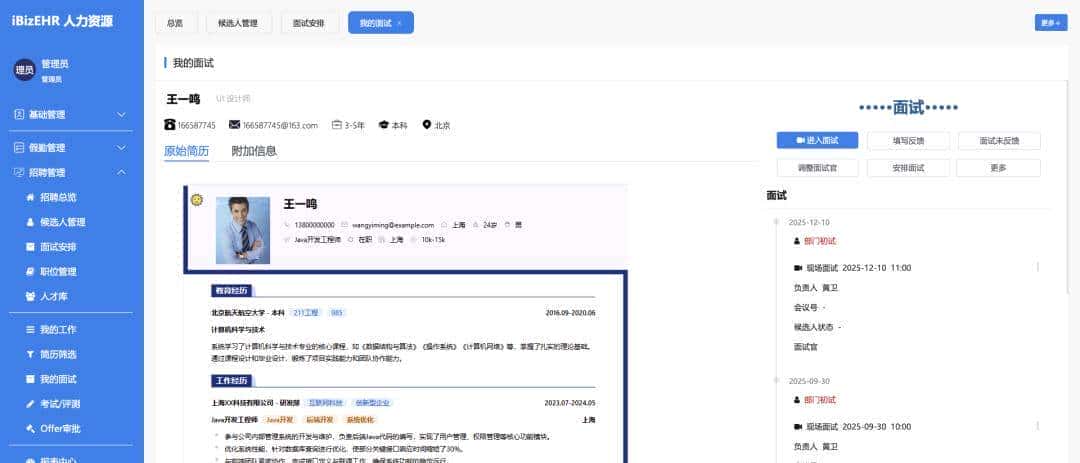The height and width of the screenshot is (463, 1080).
Task: Select the 原始简历 tab
Action: pyautogui.click(x=187, y=152)
